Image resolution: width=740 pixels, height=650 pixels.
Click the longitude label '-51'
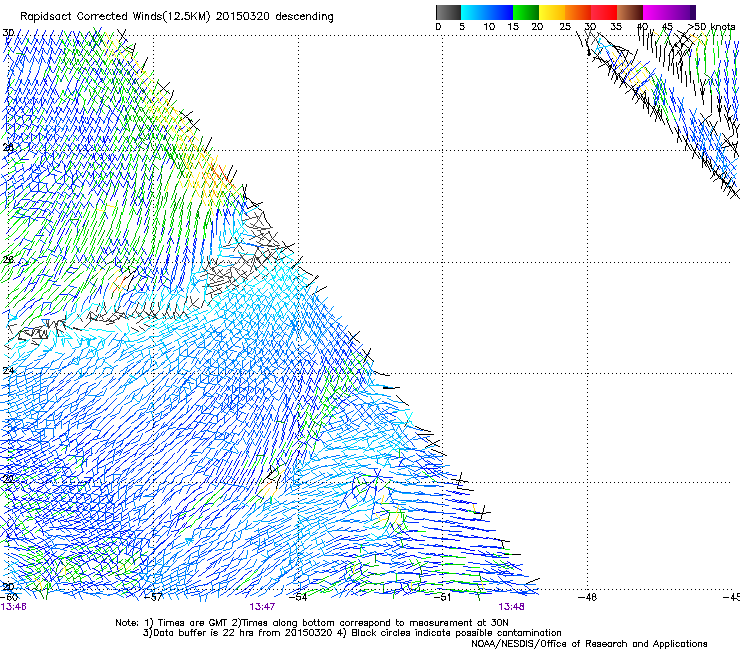[x=442, y=597]
